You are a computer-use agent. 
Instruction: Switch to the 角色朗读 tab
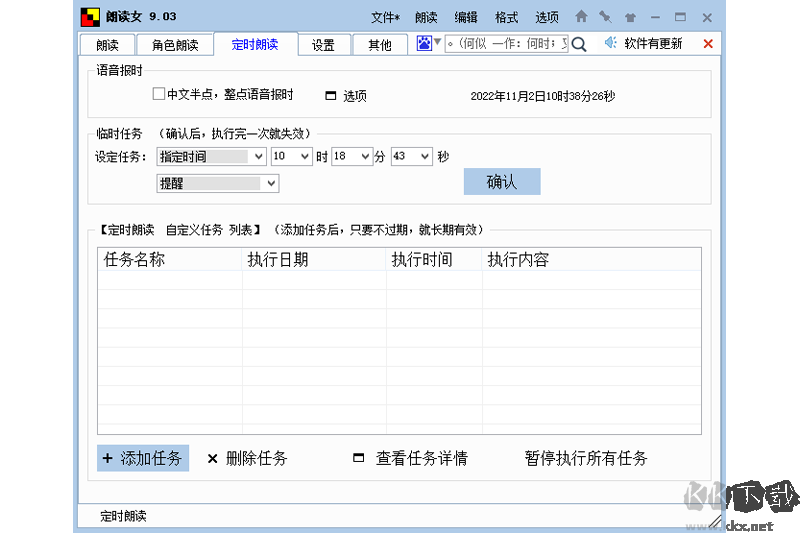coord(175,45)
